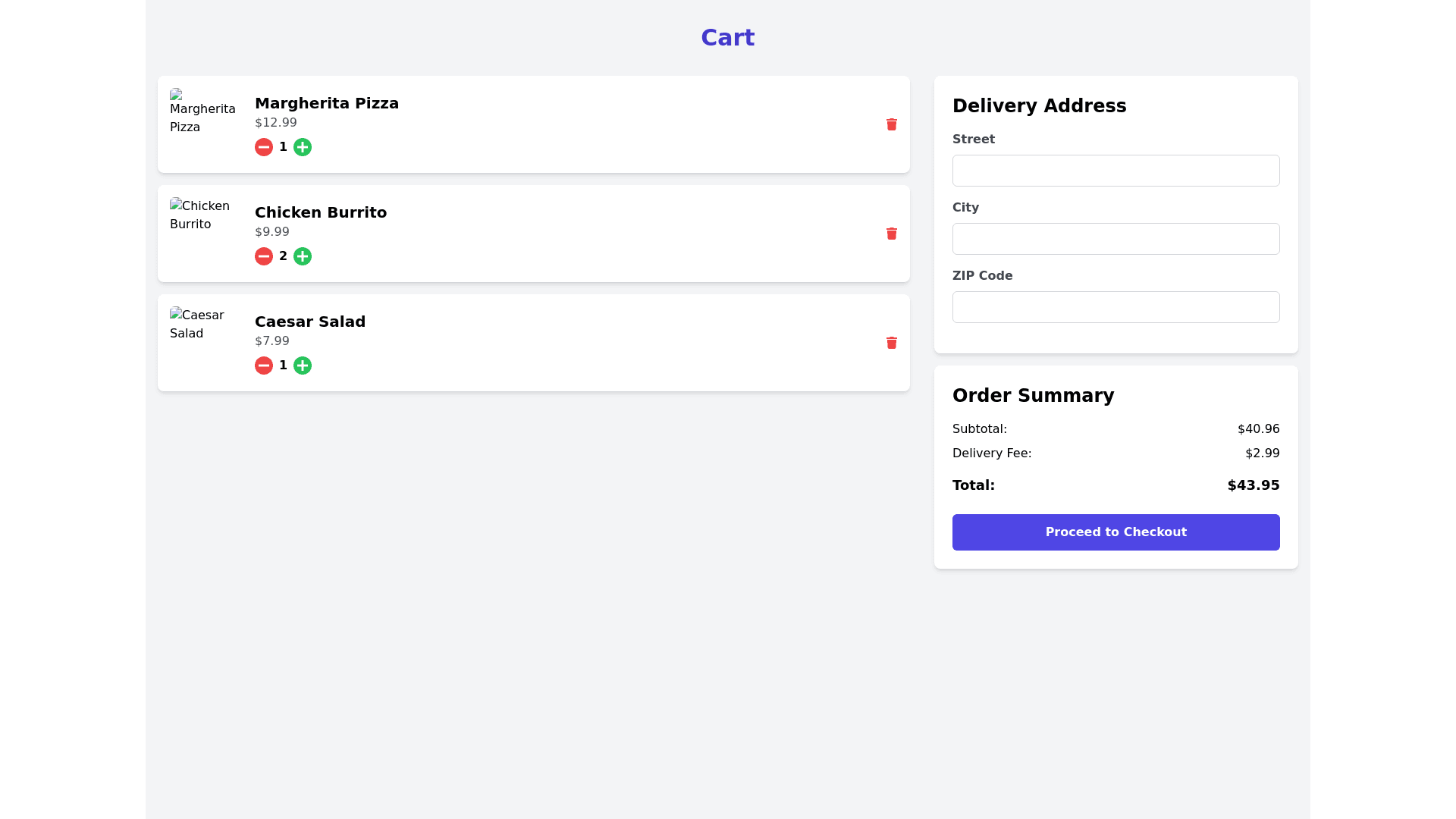Screen dimensions: 1456x819
Task: Decrease the Caesar Salad quantity
Action: 263,365
